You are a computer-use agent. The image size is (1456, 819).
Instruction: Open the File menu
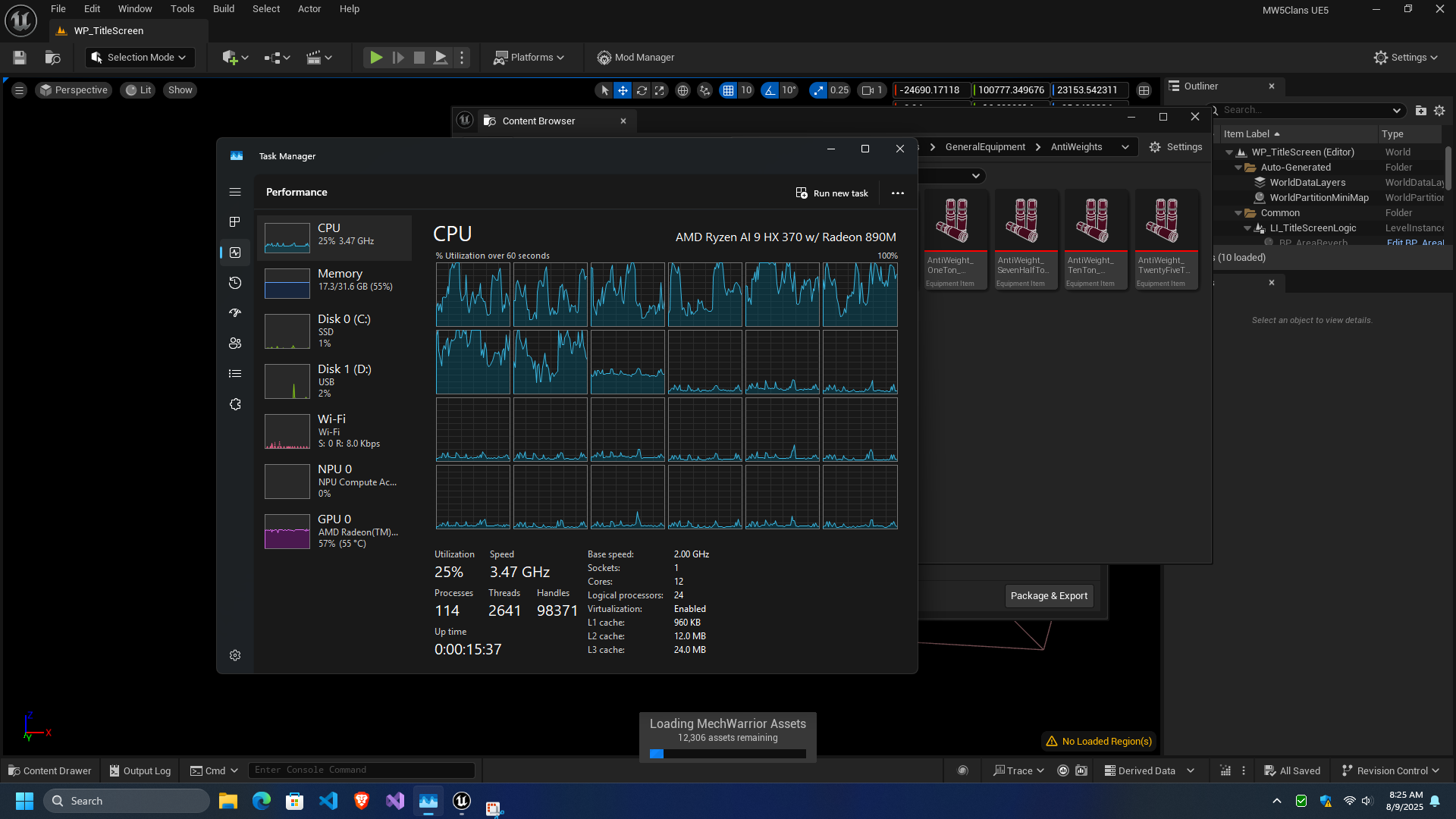[x=58, y=9]
